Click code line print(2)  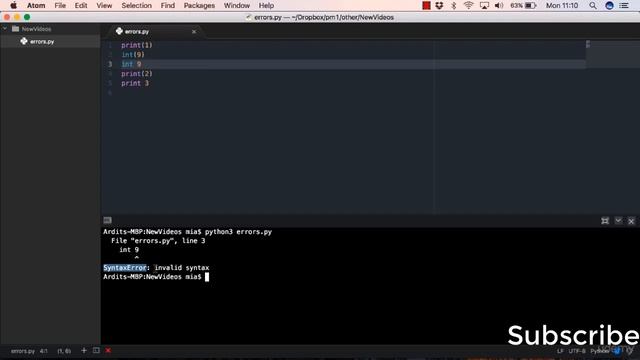point(136,73)
